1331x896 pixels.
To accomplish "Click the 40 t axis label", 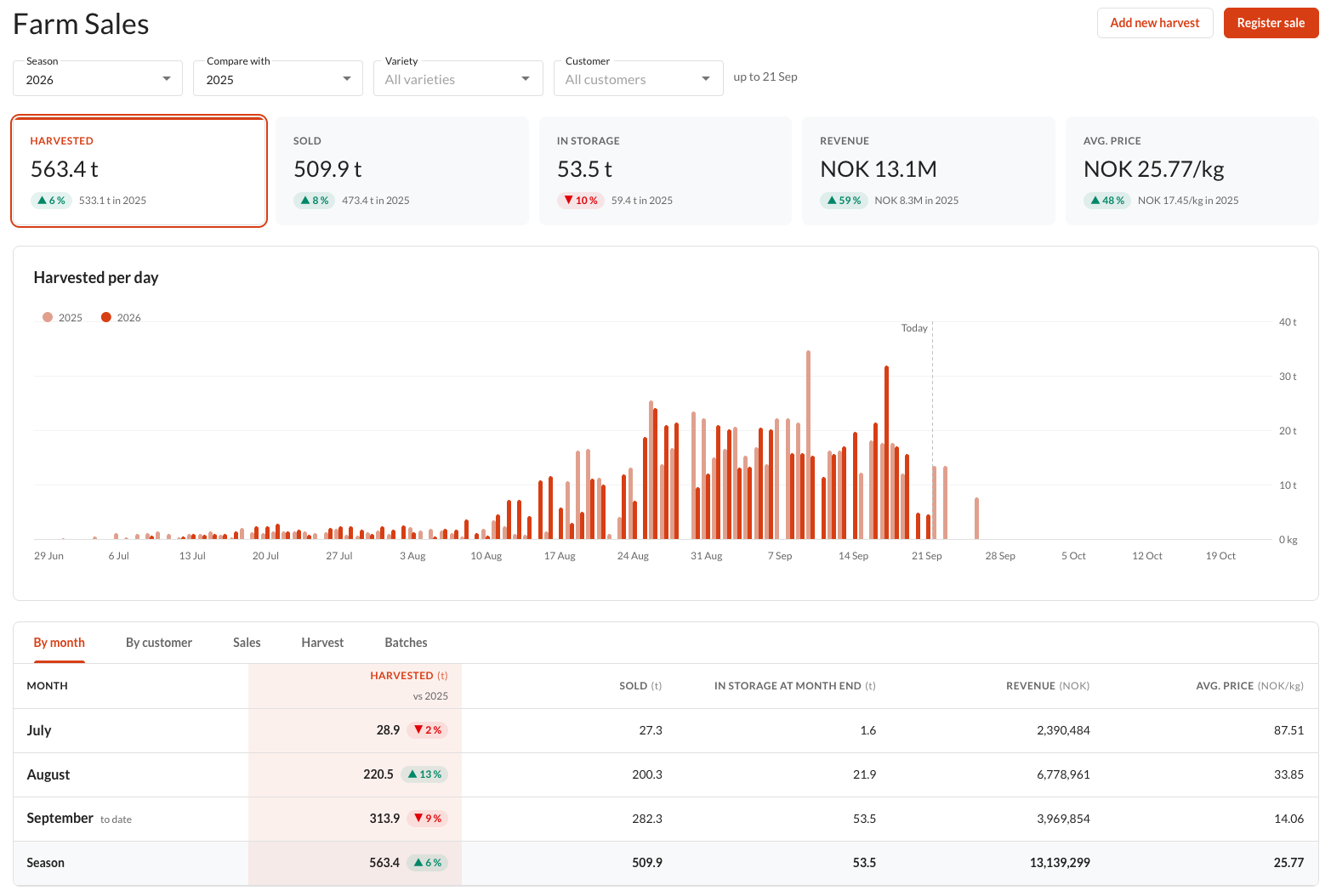I will point(1288,322).
